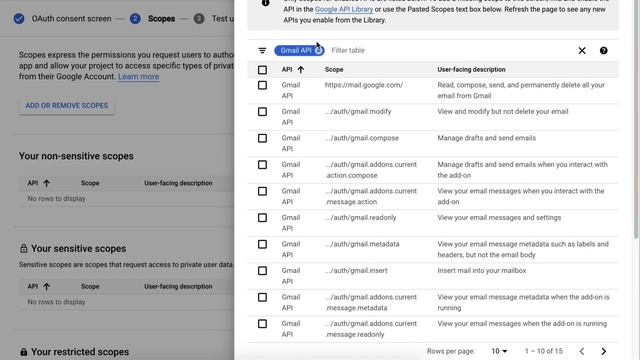640x360 pixels.
Task: Sort by API column arrow in panel
Action: coord(301,70)
